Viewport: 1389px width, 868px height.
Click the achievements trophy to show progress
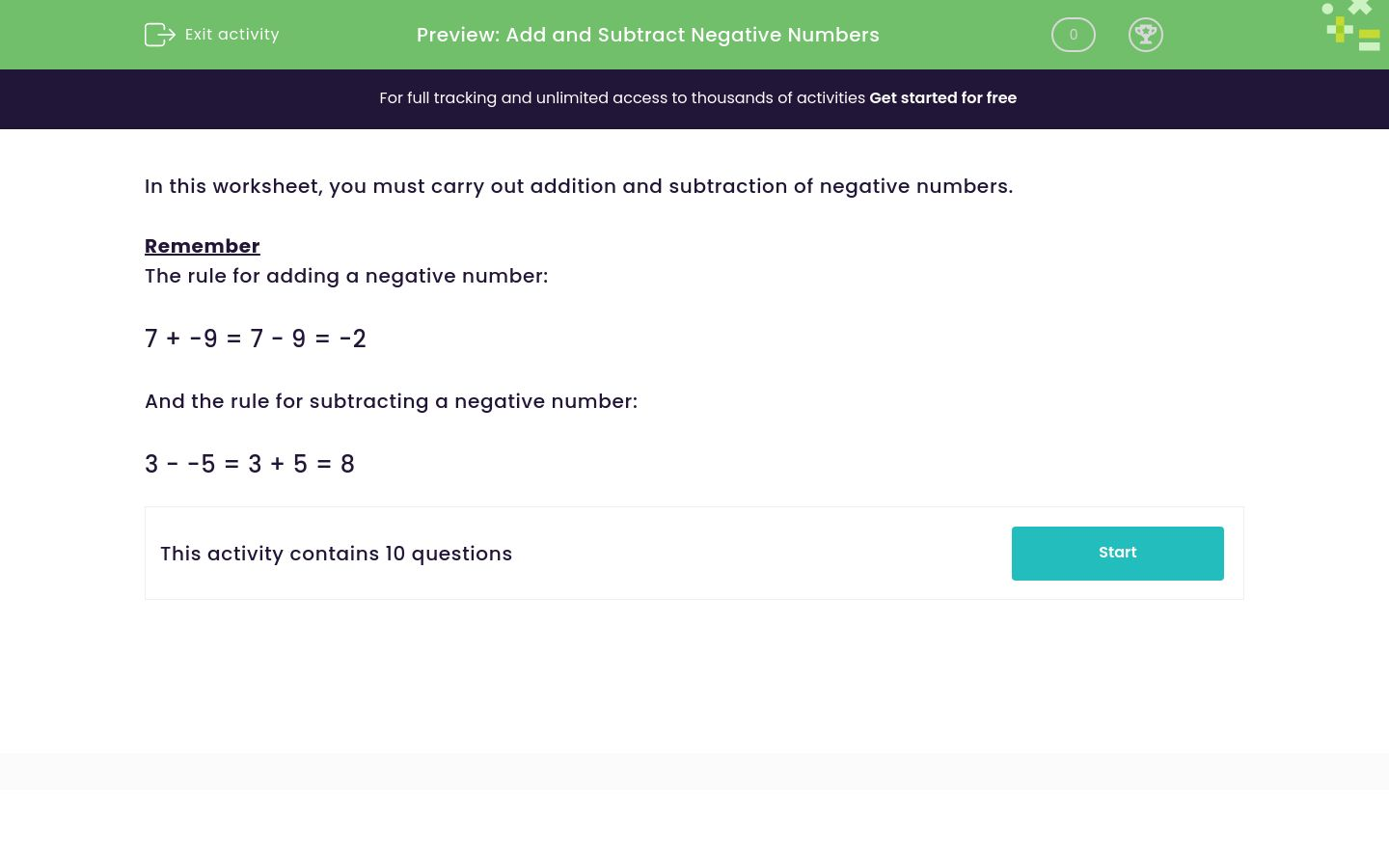click(1146, 35)
